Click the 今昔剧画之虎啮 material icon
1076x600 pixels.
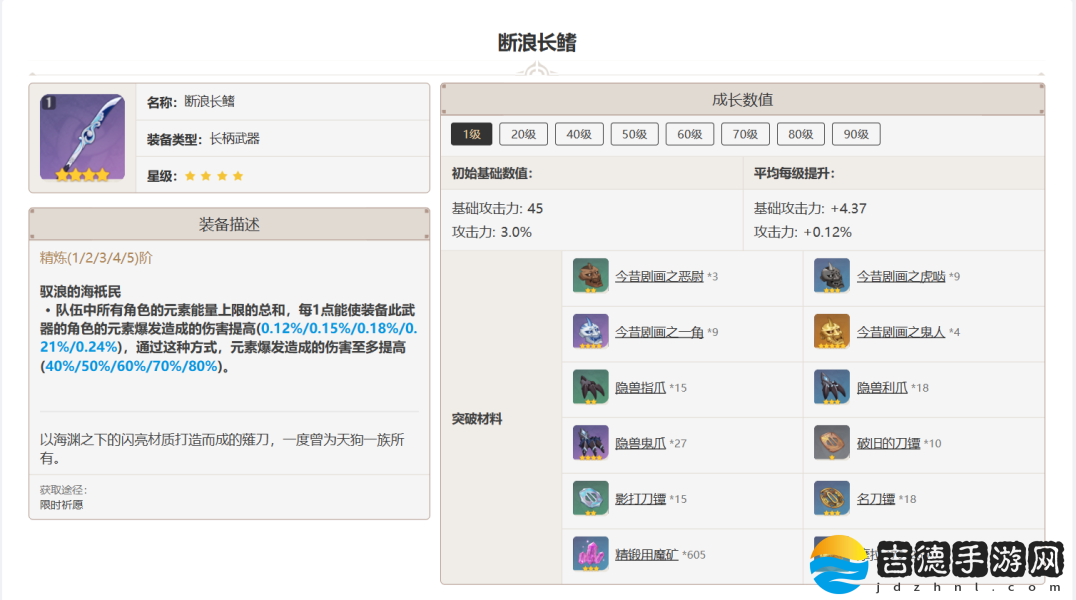click(x=832, y=276)
